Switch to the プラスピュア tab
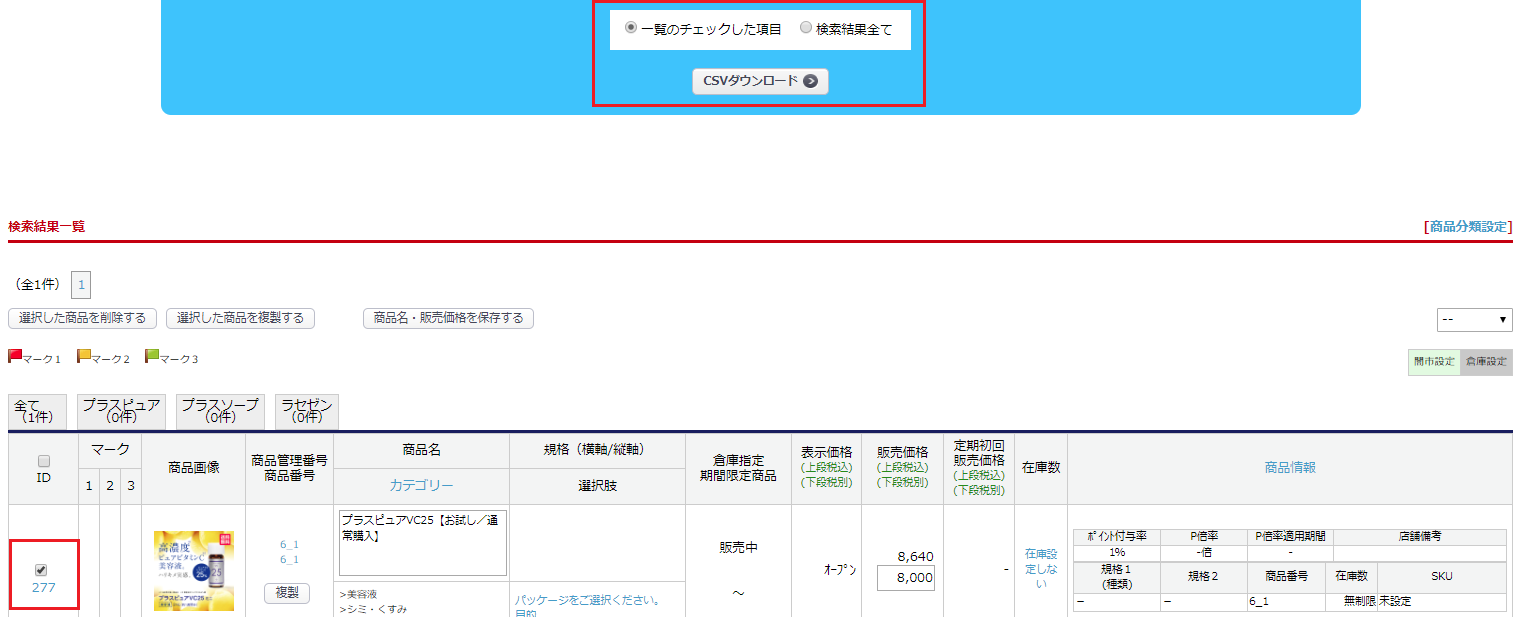The image size is (1521, 617). coord(121,411)
